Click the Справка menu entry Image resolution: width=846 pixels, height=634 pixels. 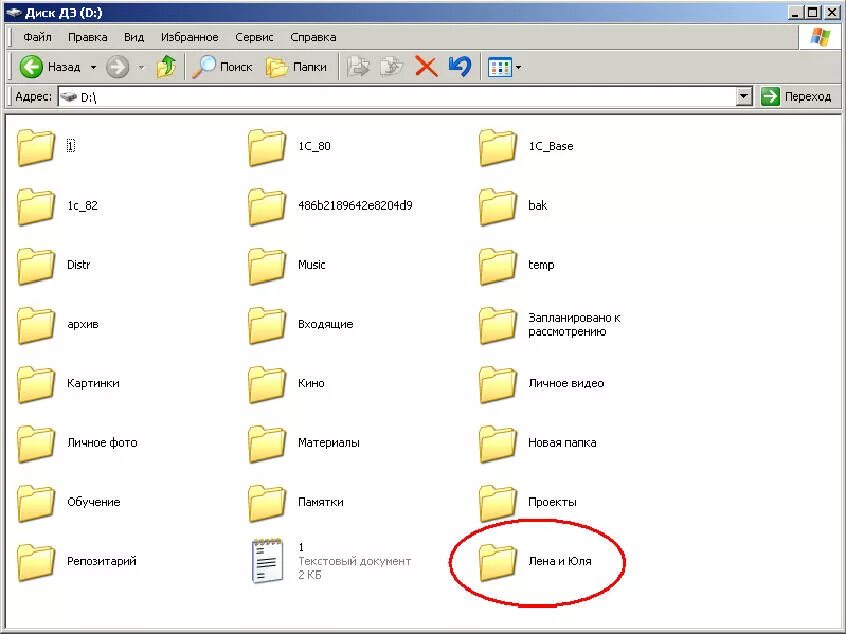(312, 36)
